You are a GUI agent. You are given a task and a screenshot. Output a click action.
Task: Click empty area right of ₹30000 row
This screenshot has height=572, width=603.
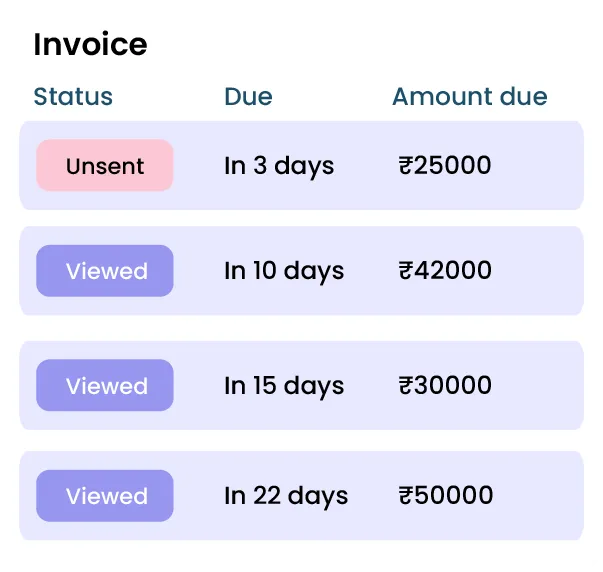pos(540,386)
